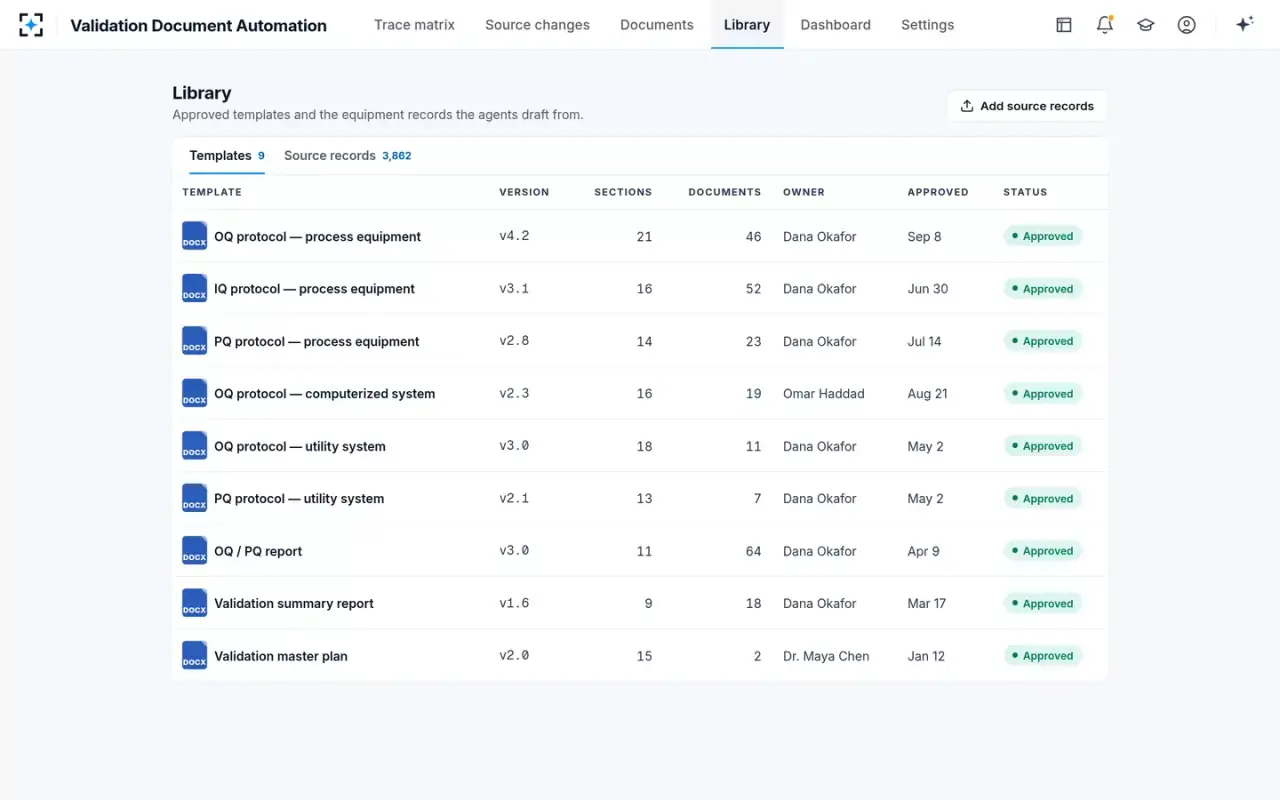
Task: Click documents count 64
Action: (x=753, y=551)
